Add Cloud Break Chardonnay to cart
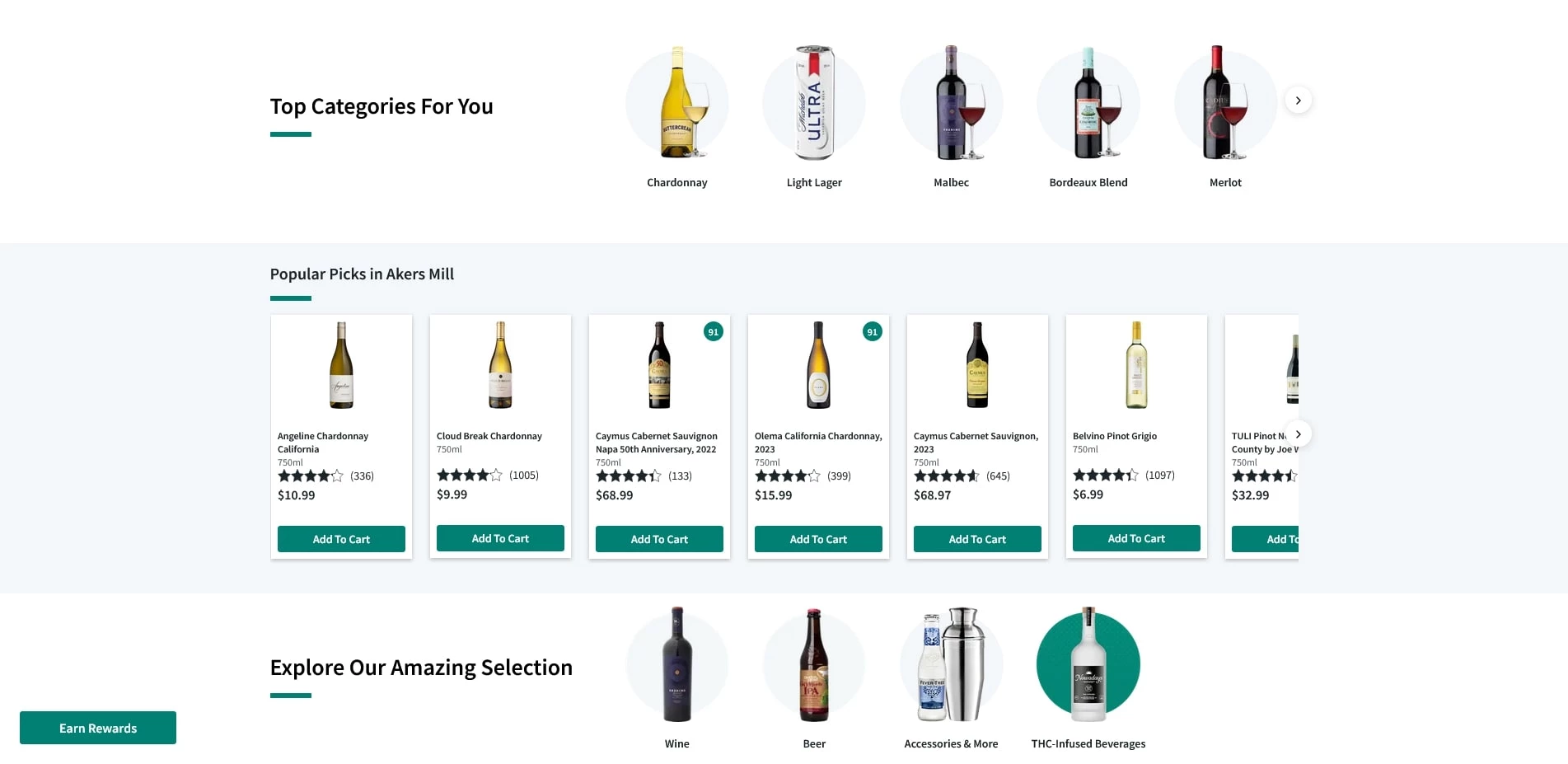This screenshot has height=764, width=1568. pos(499,537)
